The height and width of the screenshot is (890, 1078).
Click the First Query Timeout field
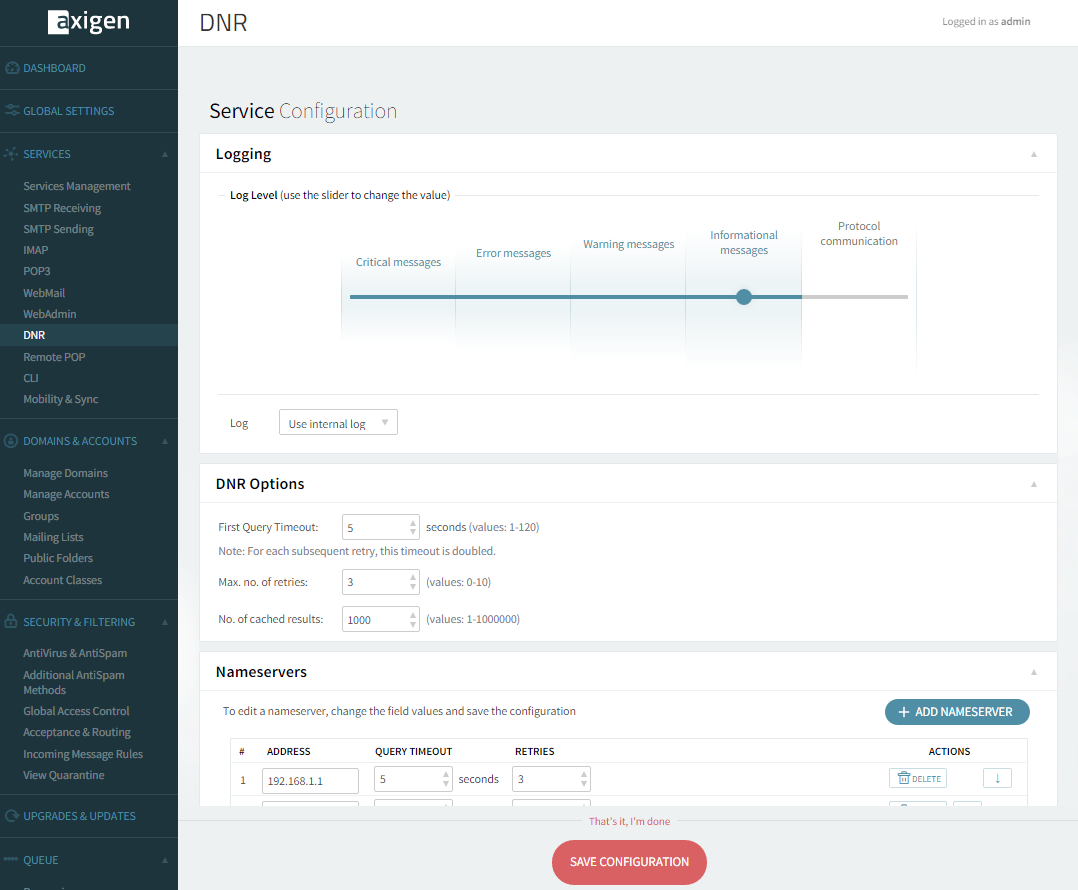[375, 527]
